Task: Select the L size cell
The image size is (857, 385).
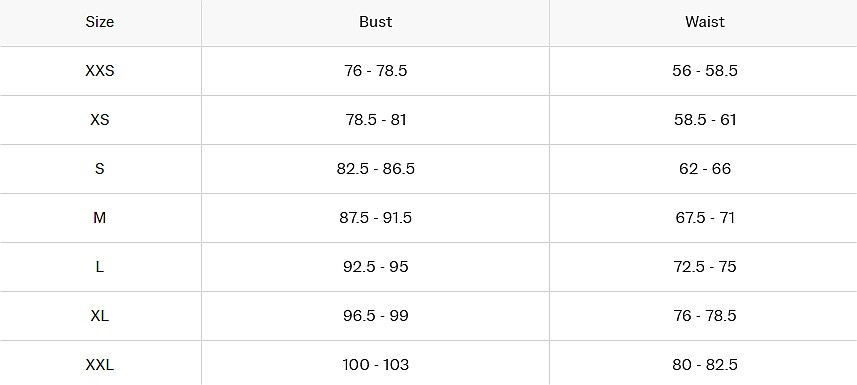Action: [x=100, y=267]
